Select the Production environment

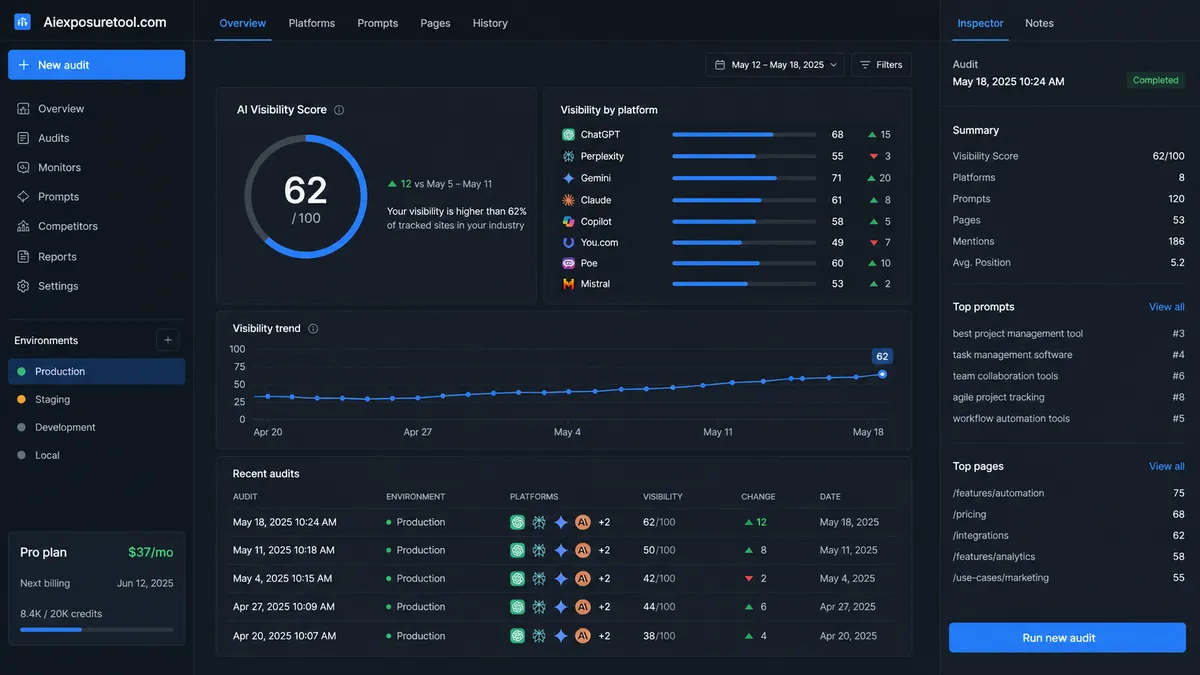coord(96,371)
